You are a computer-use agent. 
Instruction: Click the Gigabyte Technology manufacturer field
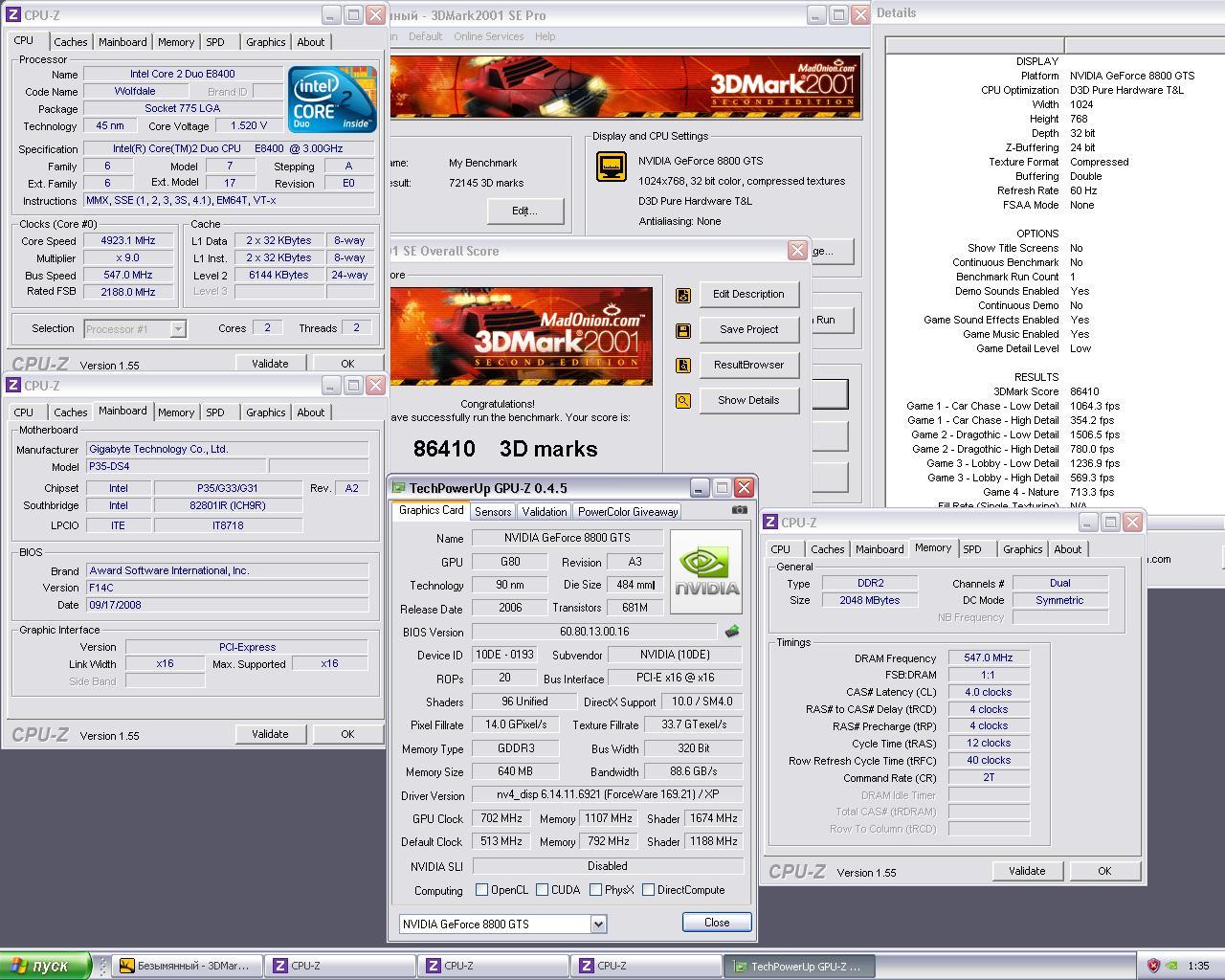[x=228, y=449]
